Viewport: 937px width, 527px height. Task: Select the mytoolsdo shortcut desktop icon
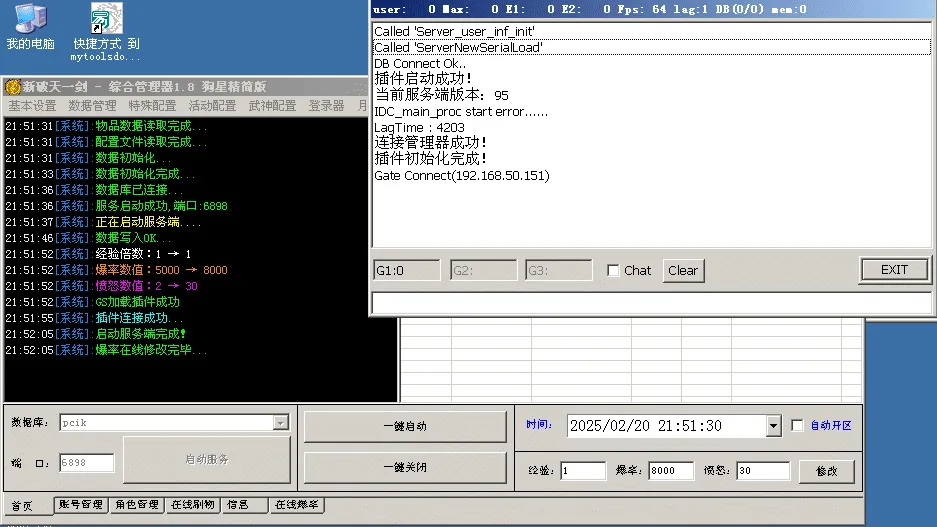point(106,32)
